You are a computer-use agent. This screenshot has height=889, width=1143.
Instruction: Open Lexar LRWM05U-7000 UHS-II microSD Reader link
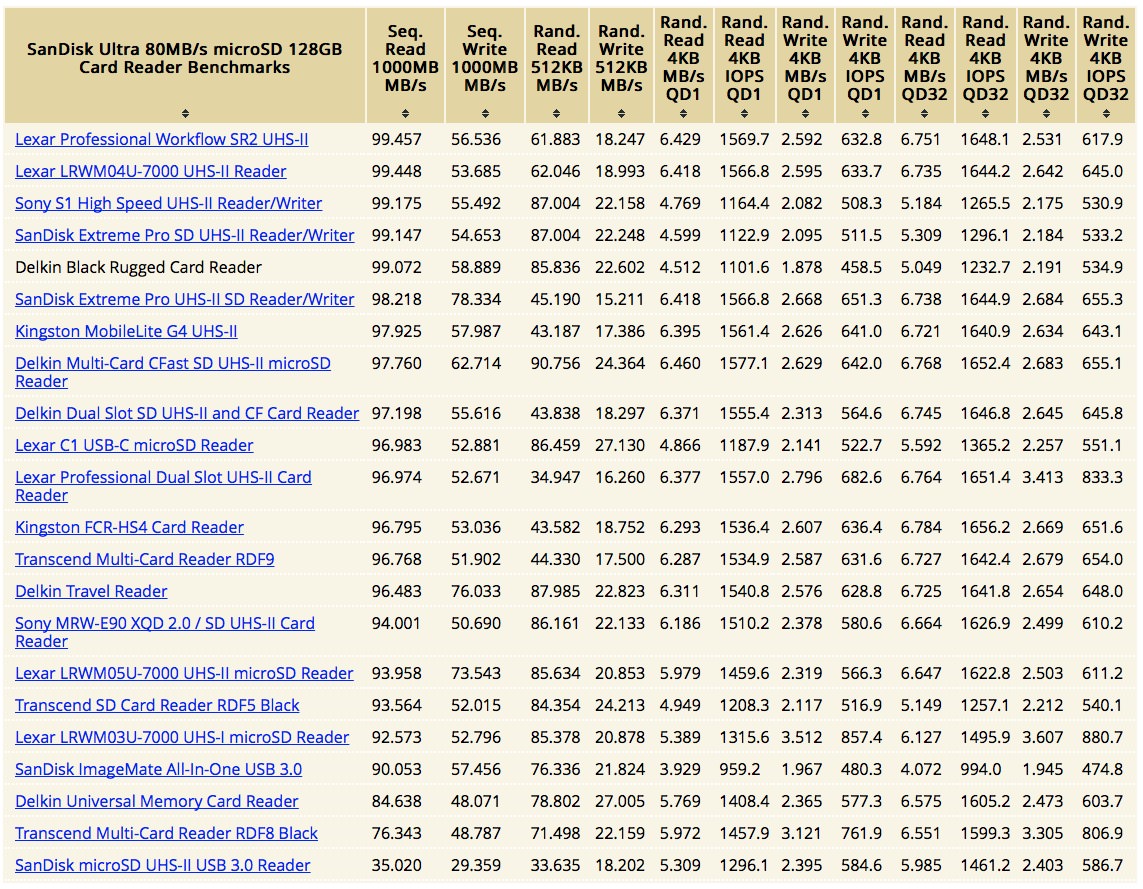tap(184, 673)
